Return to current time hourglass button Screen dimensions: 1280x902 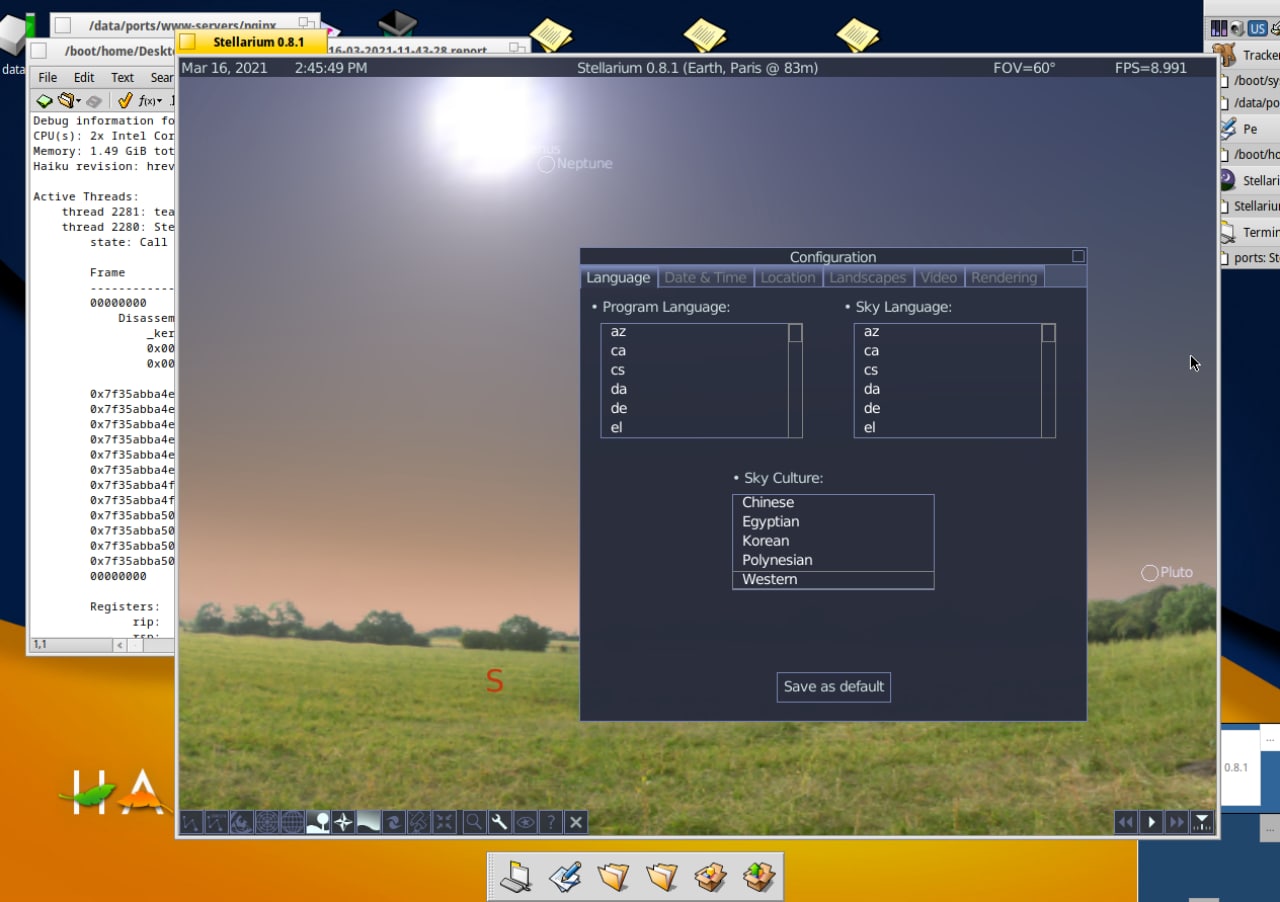(x=1202, y=822)
